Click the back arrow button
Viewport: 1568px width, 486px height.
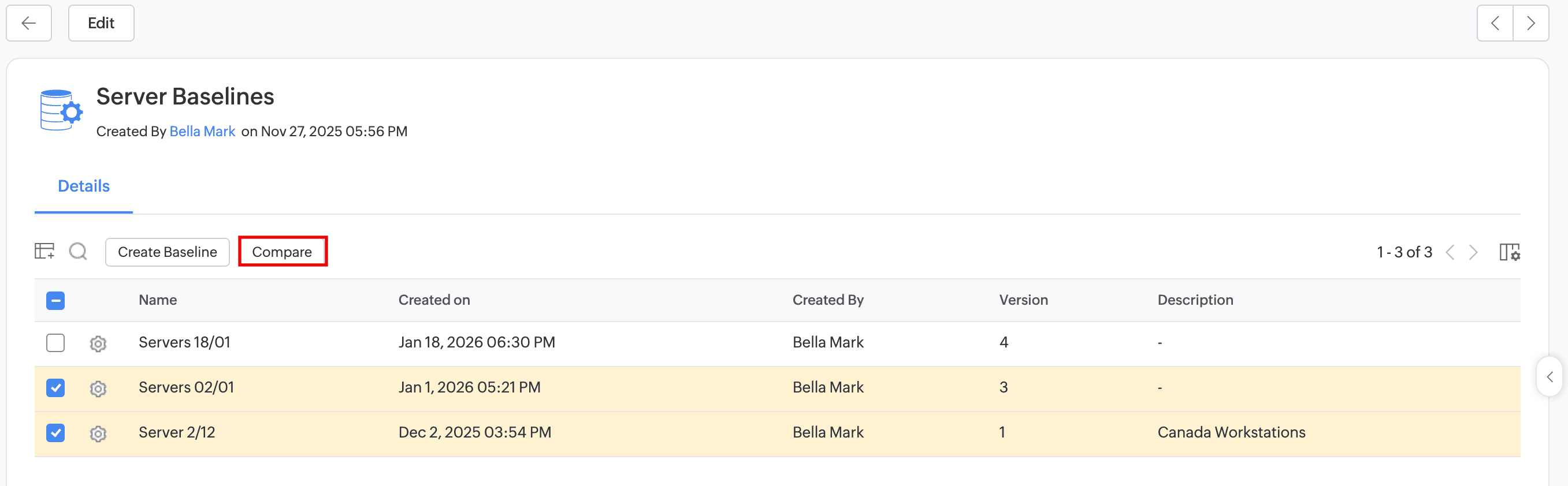pos(29,23)
